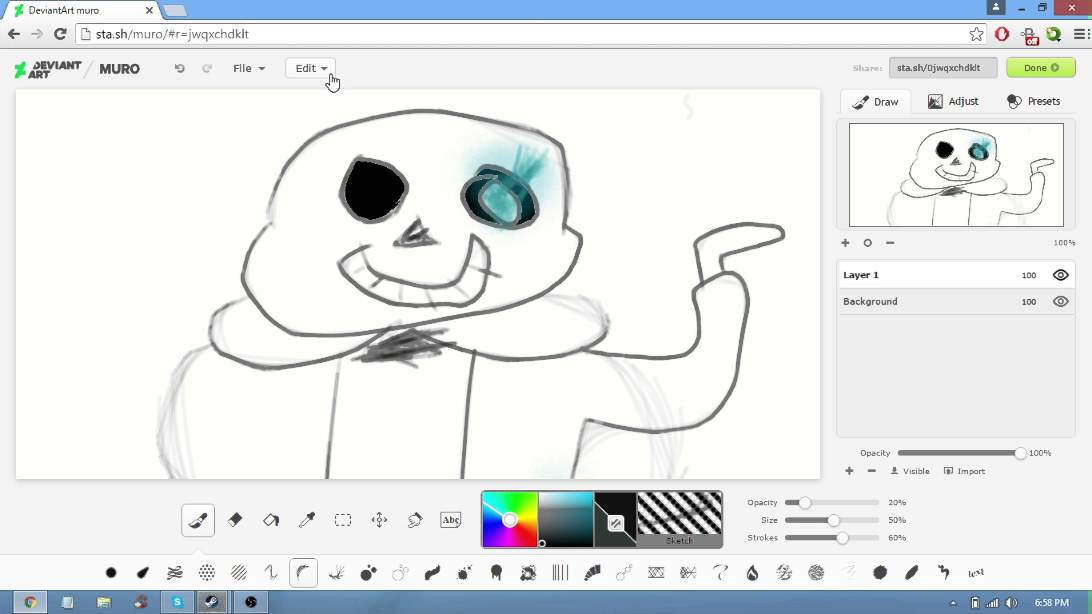Choose the zigzag scribble brush
This screenshot has height=614, width=1092.
tap(271, 573)
